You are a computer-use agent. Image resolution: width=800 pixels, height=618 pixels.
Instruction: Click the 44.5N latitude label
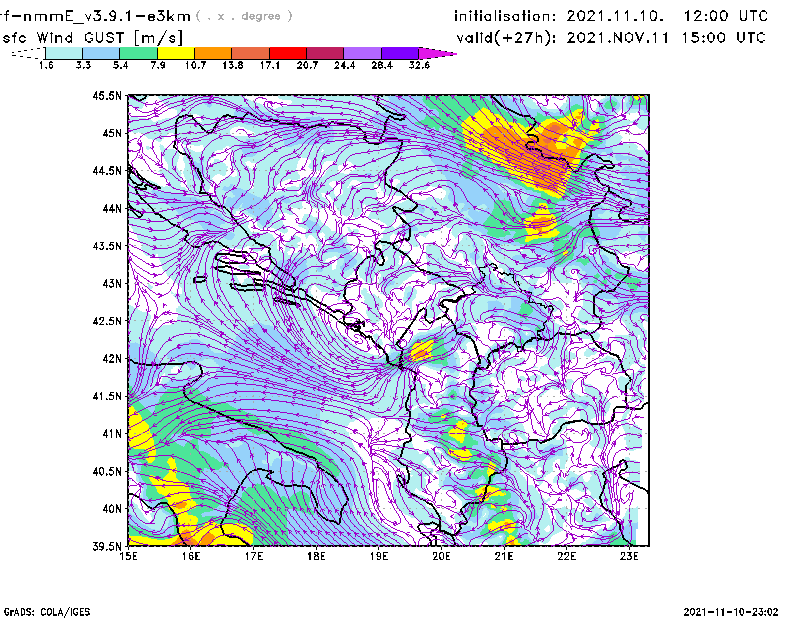pos(107,170)
